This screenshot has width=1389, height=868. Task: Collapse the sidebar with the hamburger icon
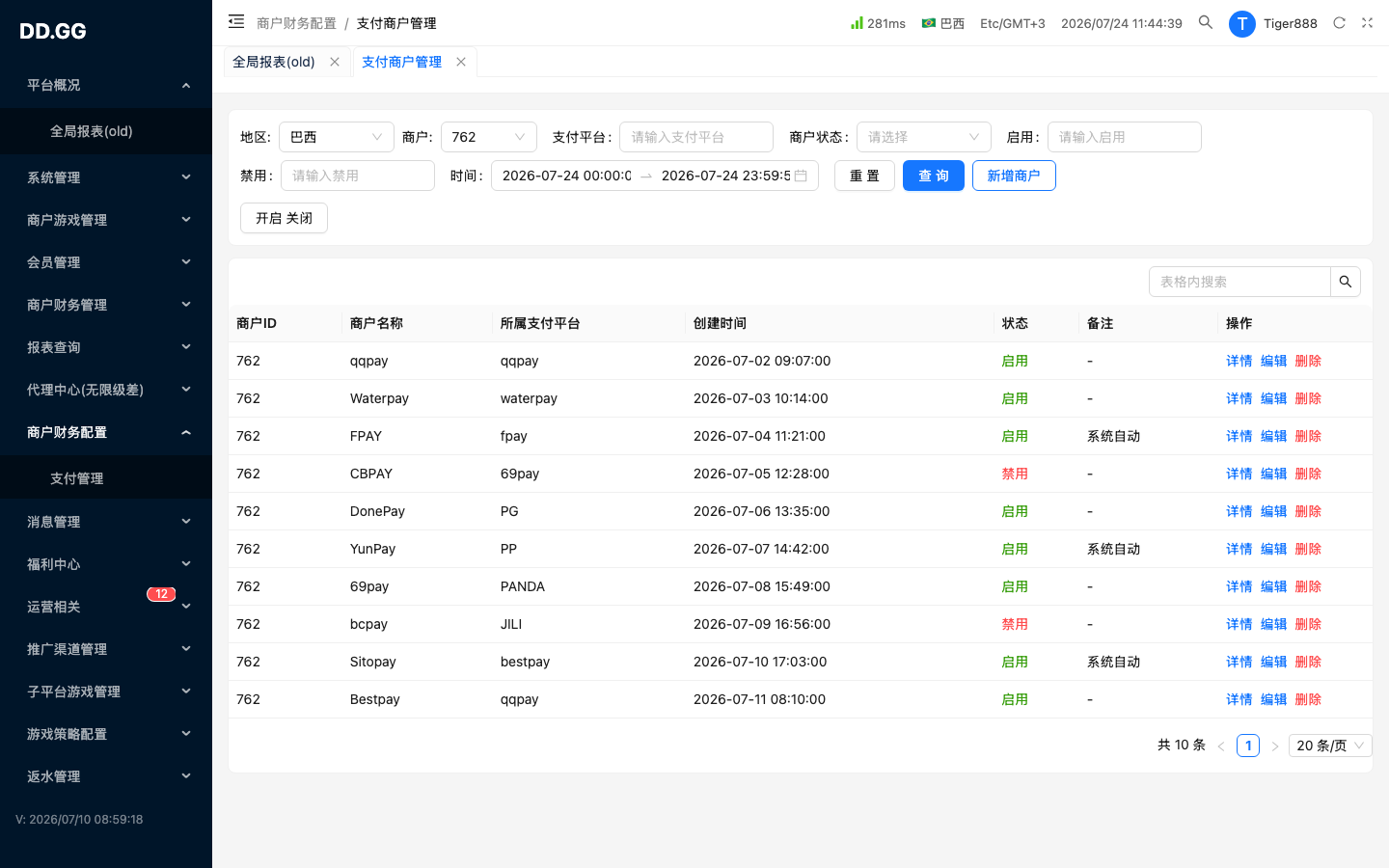pyautogui.click(x=236, y=21)
